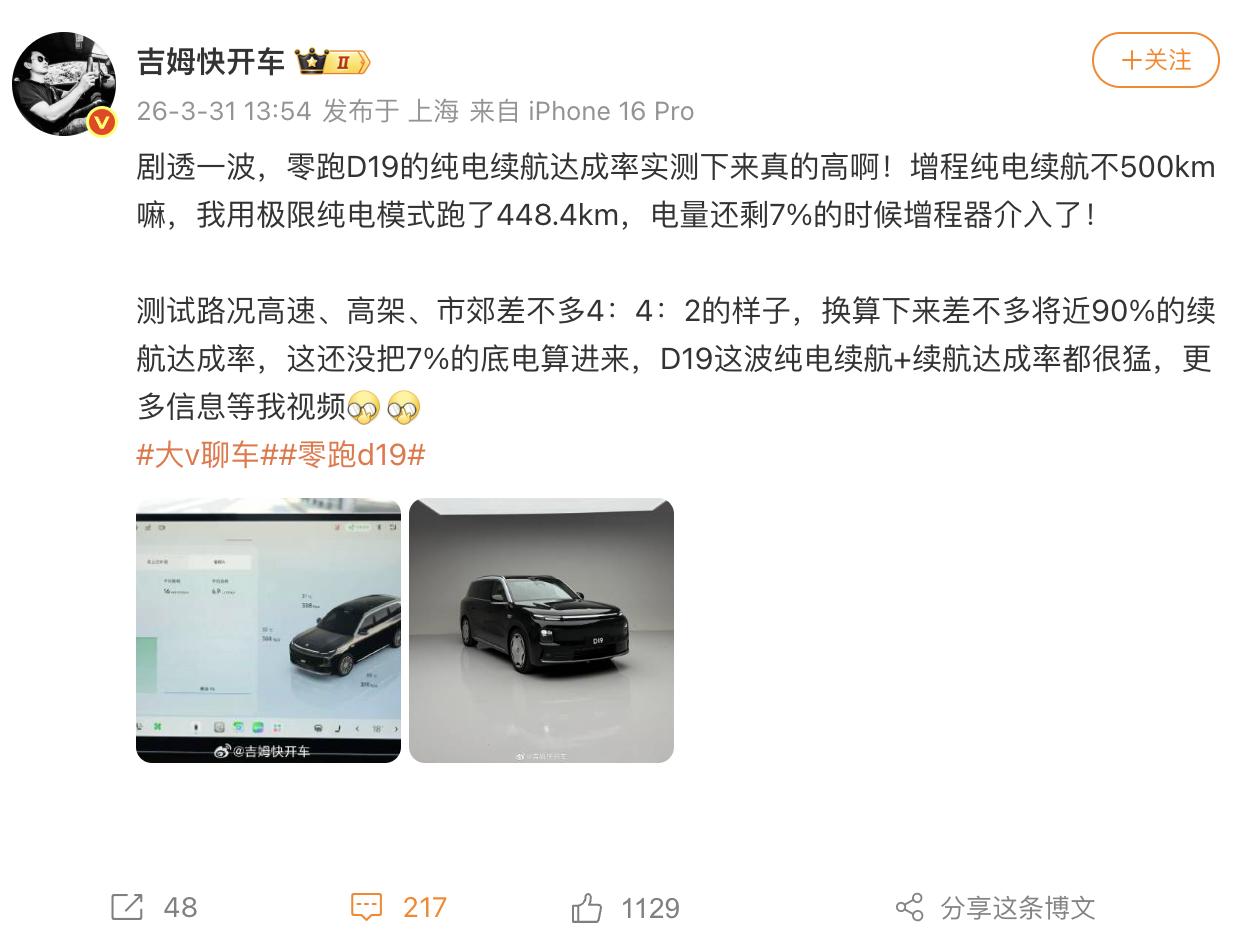Click the 来自 iPhone 16 Pro source
The image size is (1248, 944).
pyautogui.click(x=581, y=111)
